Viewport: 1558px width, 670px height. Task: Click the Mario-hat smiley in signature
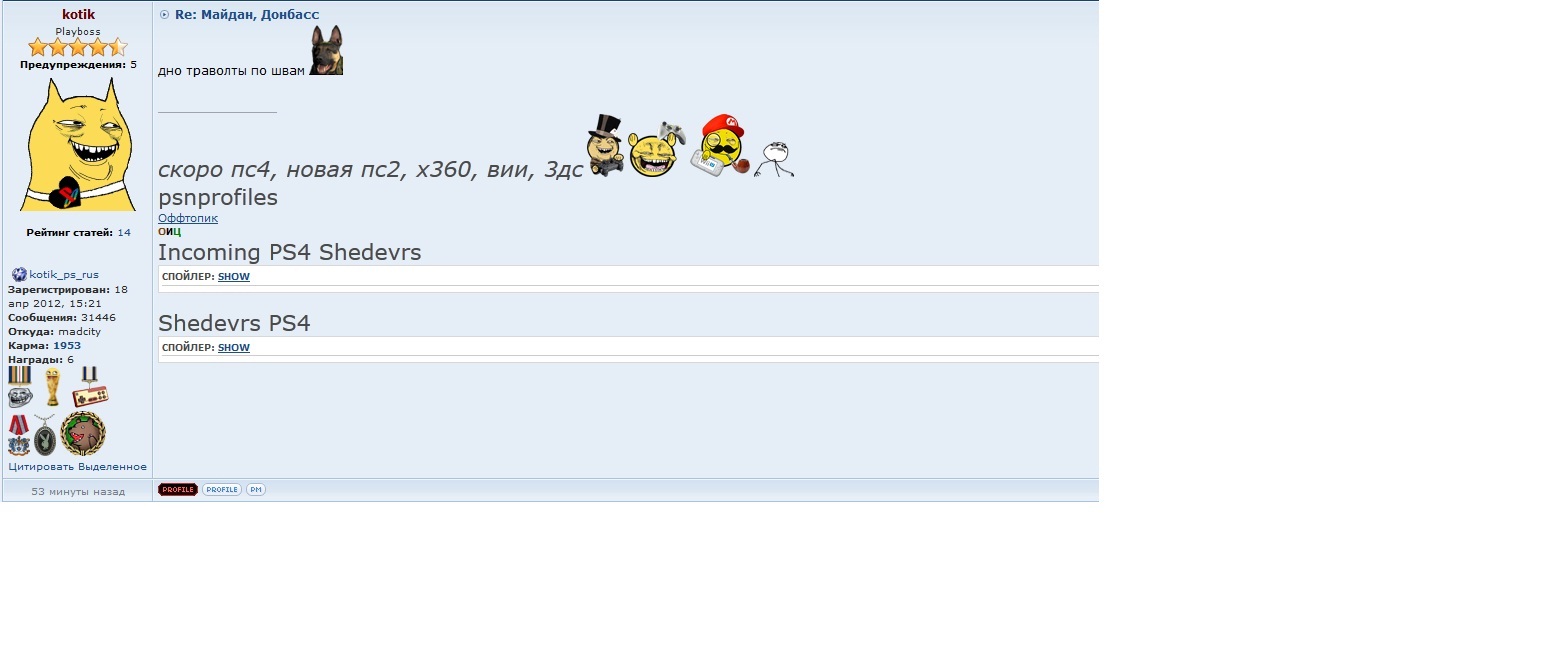(720, 146)
